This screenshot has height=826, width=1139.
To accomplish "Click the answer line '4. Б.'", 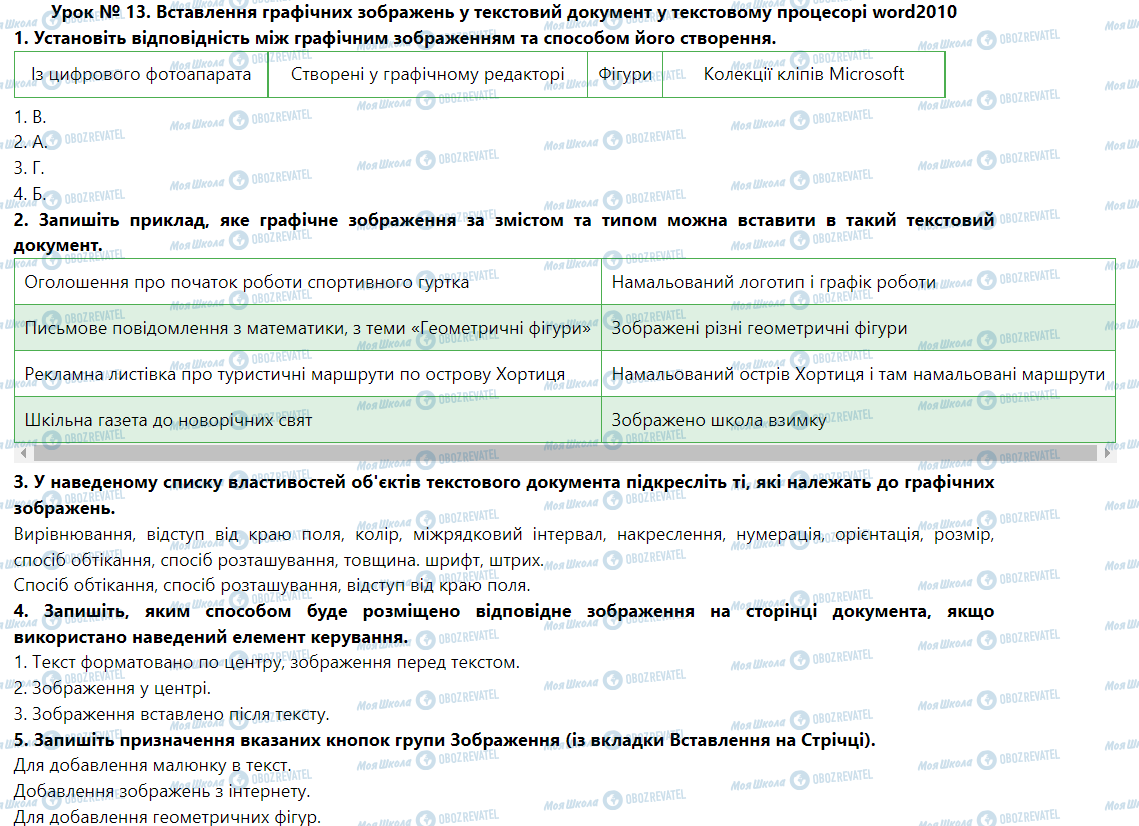I will pos(31,192).
